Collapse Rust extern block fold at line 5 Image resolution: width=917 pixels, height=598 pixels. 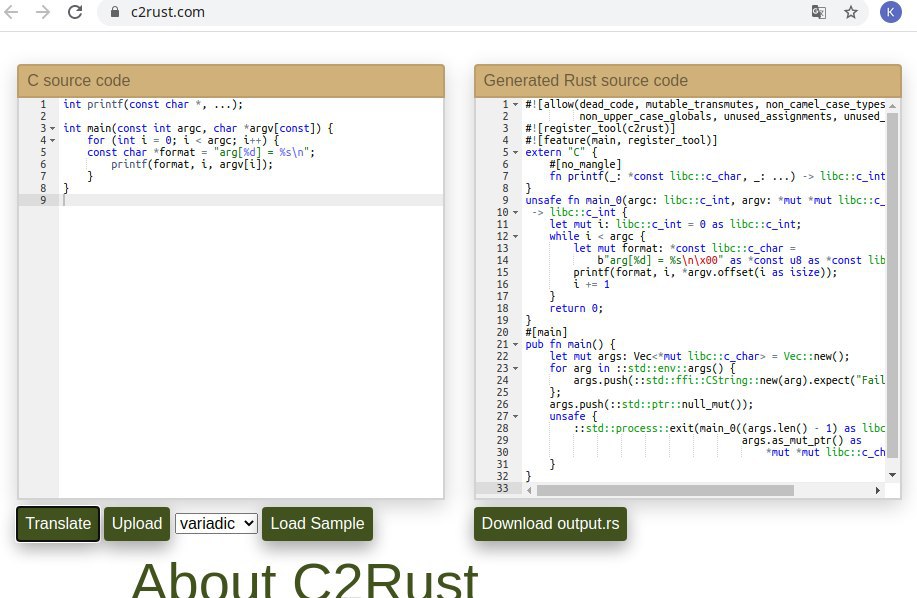click(x=515, y=153)
